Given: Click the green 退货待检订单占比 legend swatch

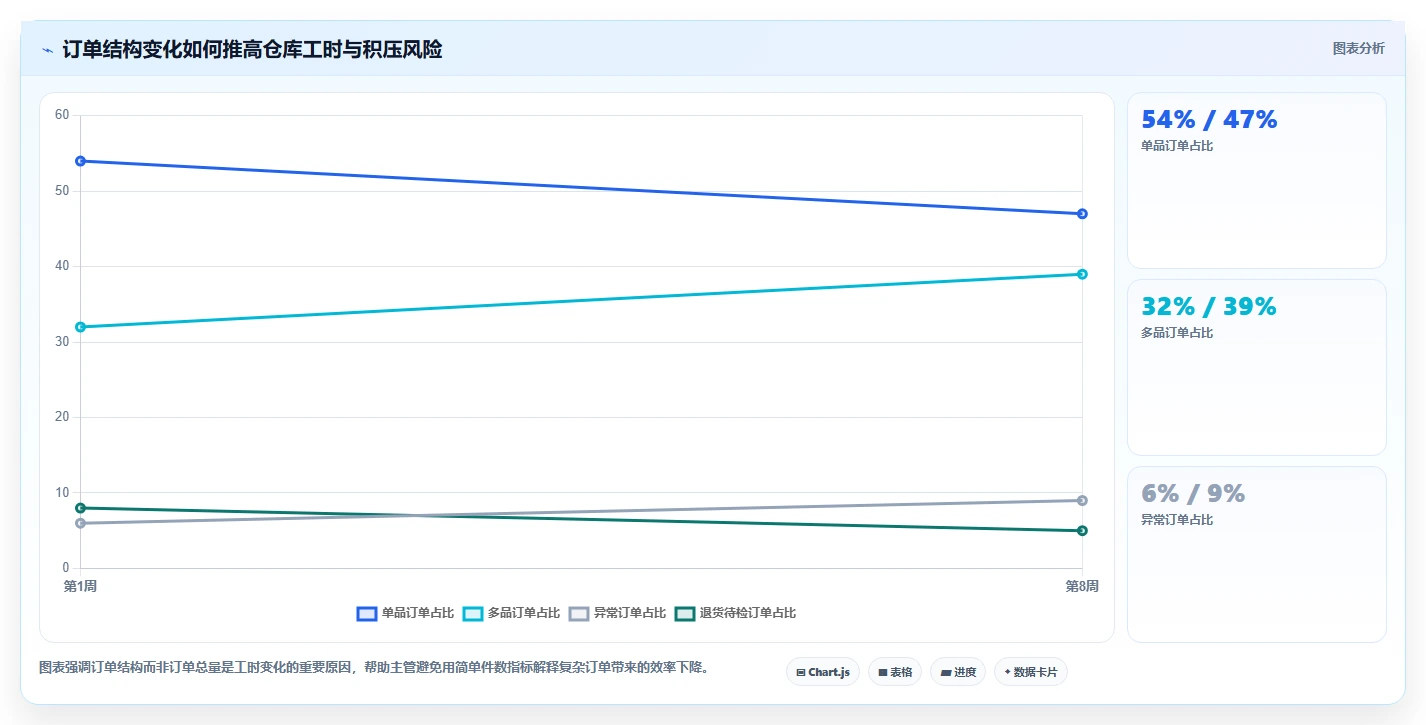Looking at the screenshot, I should (x=685, y=613).
